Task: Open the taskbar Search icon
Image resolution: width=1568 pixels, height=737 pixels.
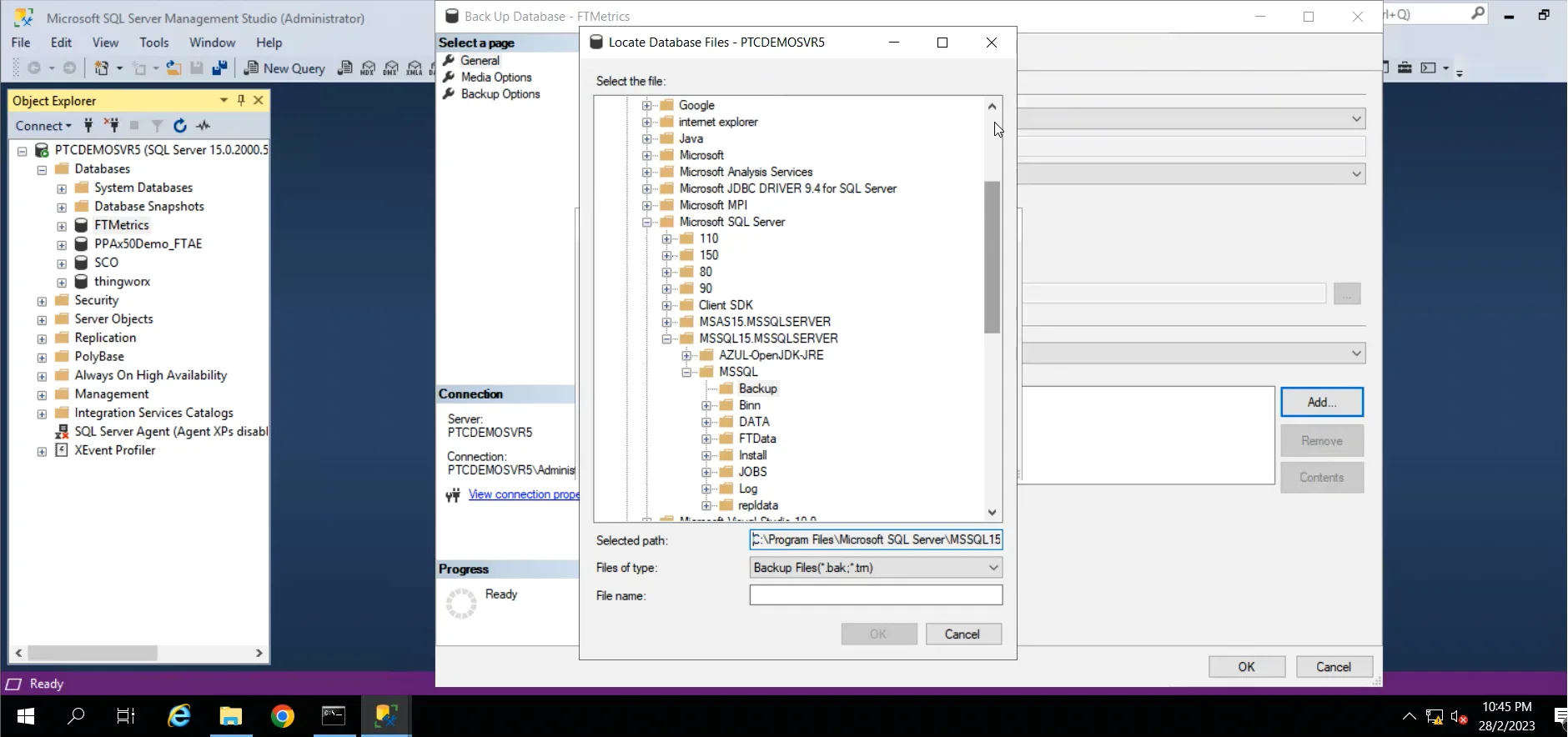Action: [76, 716]
